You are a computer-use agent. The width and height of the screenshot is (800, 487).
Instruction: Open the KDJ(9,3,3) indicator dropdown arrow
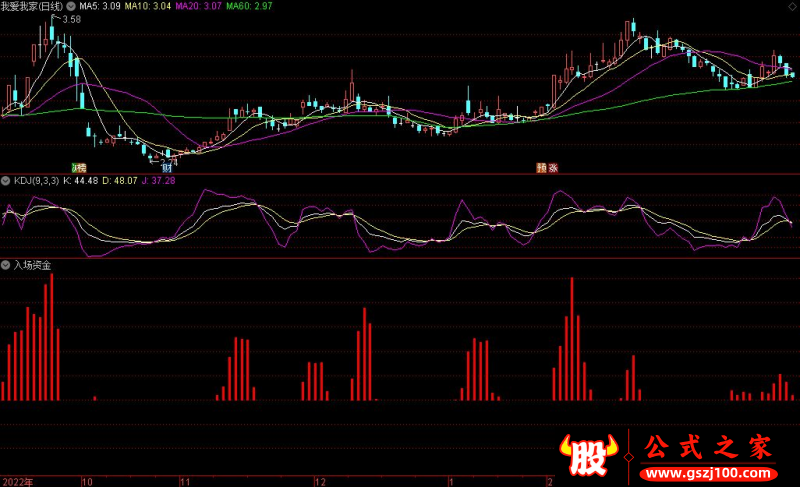click(x=6, y=181)
